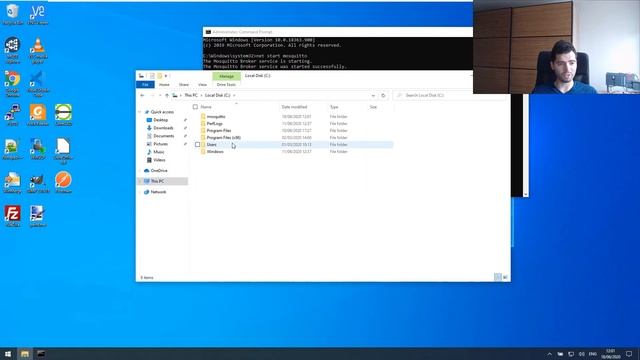Select Documents in Quick access sidebar
The height and width of the screenshot is (360, 640).
tap(163, 136)
